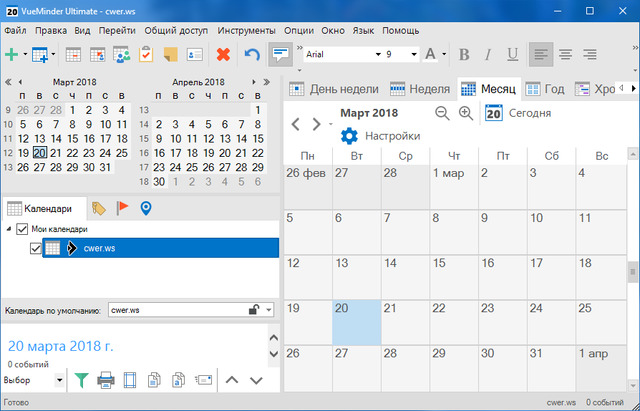Click the double-right arrow in mini calendar

(267, 82)
